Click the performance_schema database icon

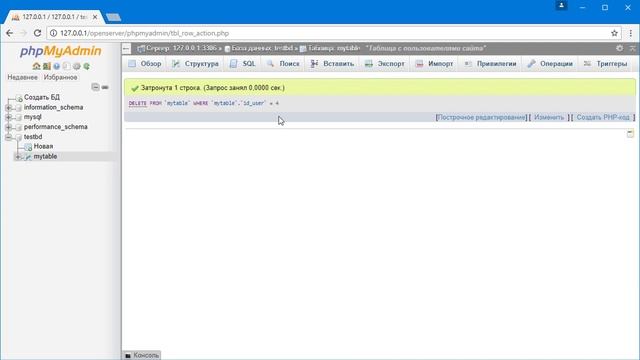click(x=18, y=127)
